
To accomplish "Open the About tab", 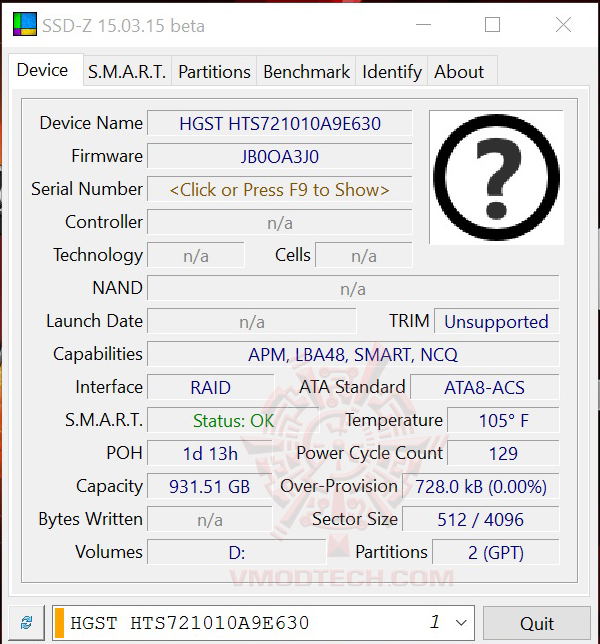I will tap(459, 72).
